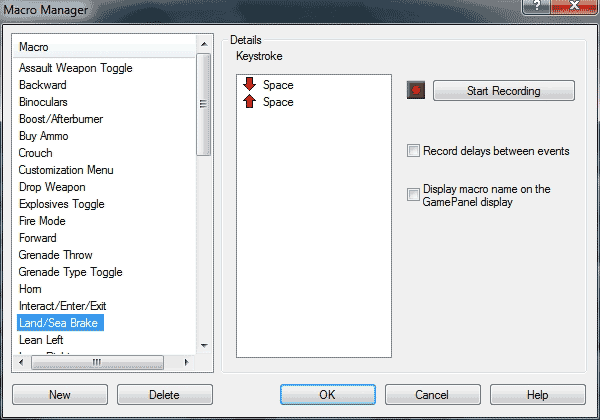Viewport: 600px width, 420px height.
Task: Click the Delete button
Action: [x=165, y=394]
